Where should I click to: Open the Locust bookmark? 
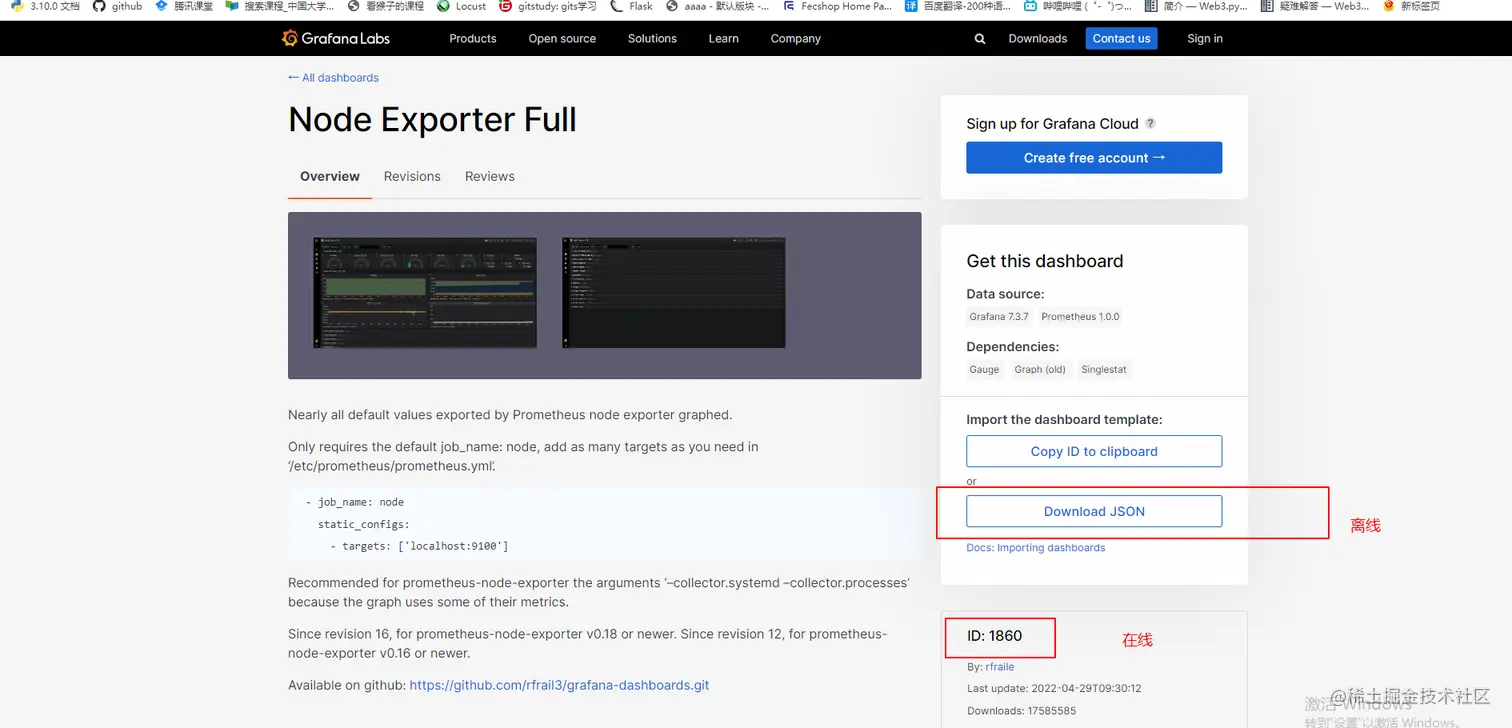pos(462,6)
